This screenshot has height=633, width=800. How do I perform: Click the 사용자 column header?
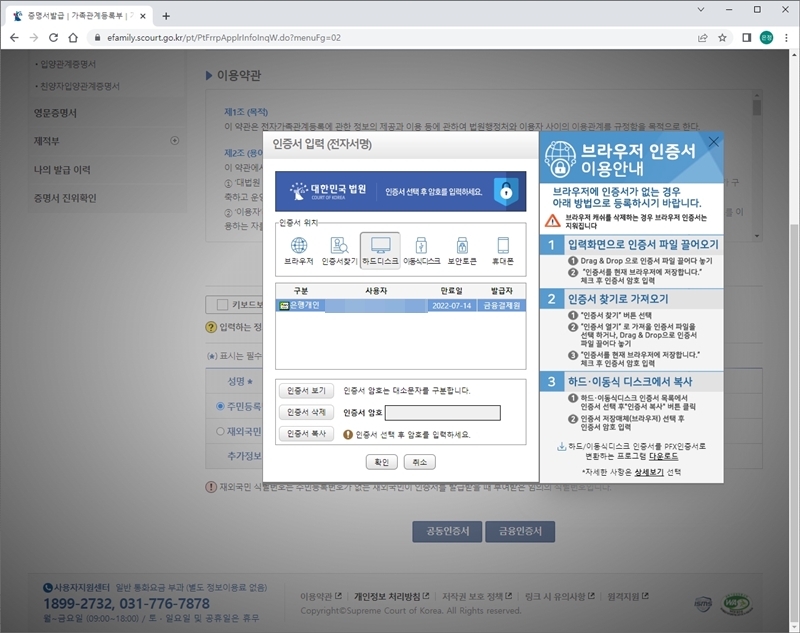377,291
